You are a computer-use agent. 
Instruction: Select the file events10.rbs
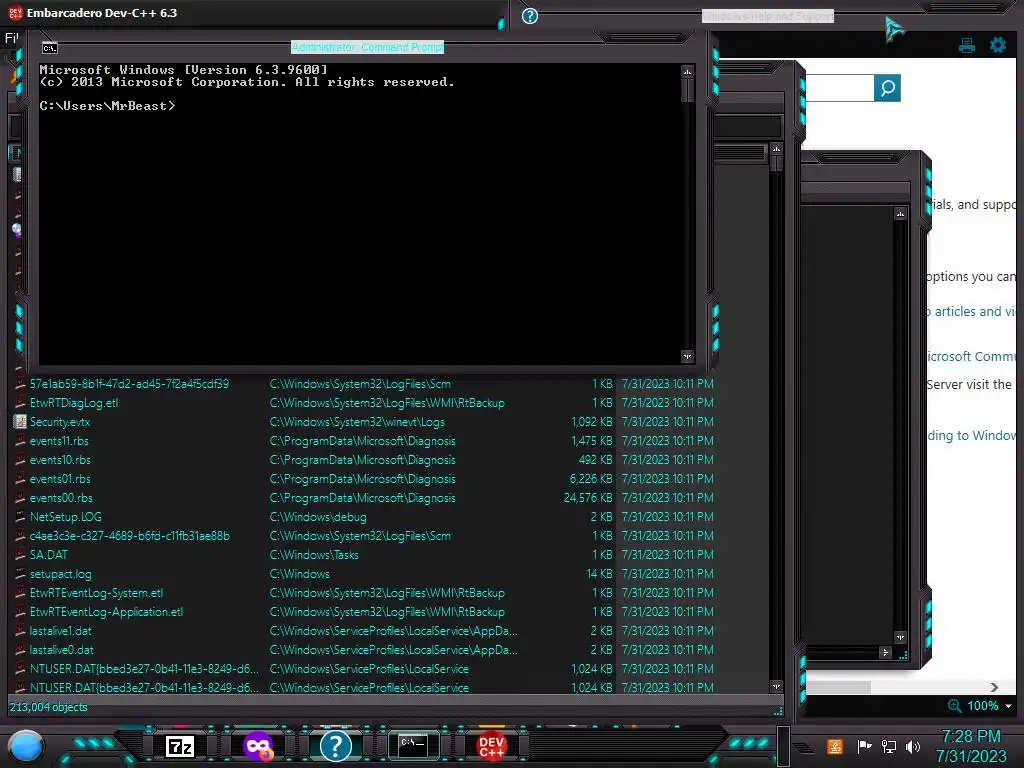60,460
